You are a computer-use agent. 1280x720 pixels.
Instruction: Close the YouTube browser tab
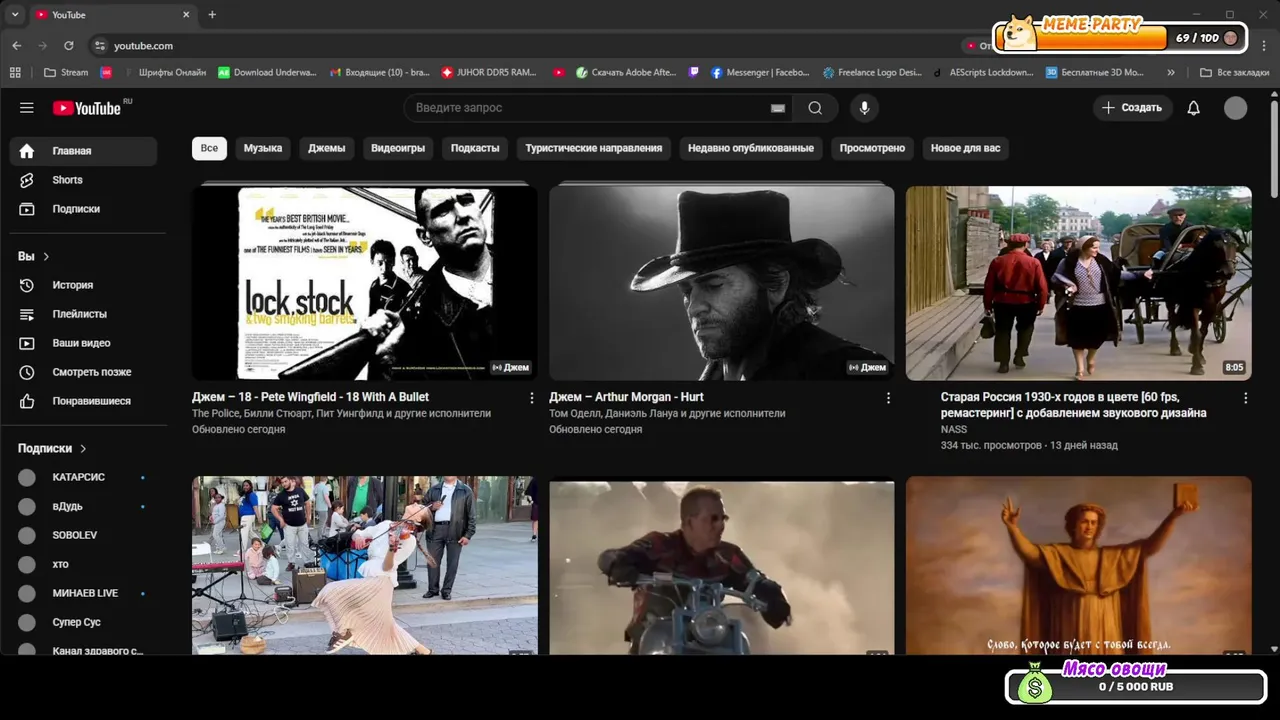tap(186, 15)
